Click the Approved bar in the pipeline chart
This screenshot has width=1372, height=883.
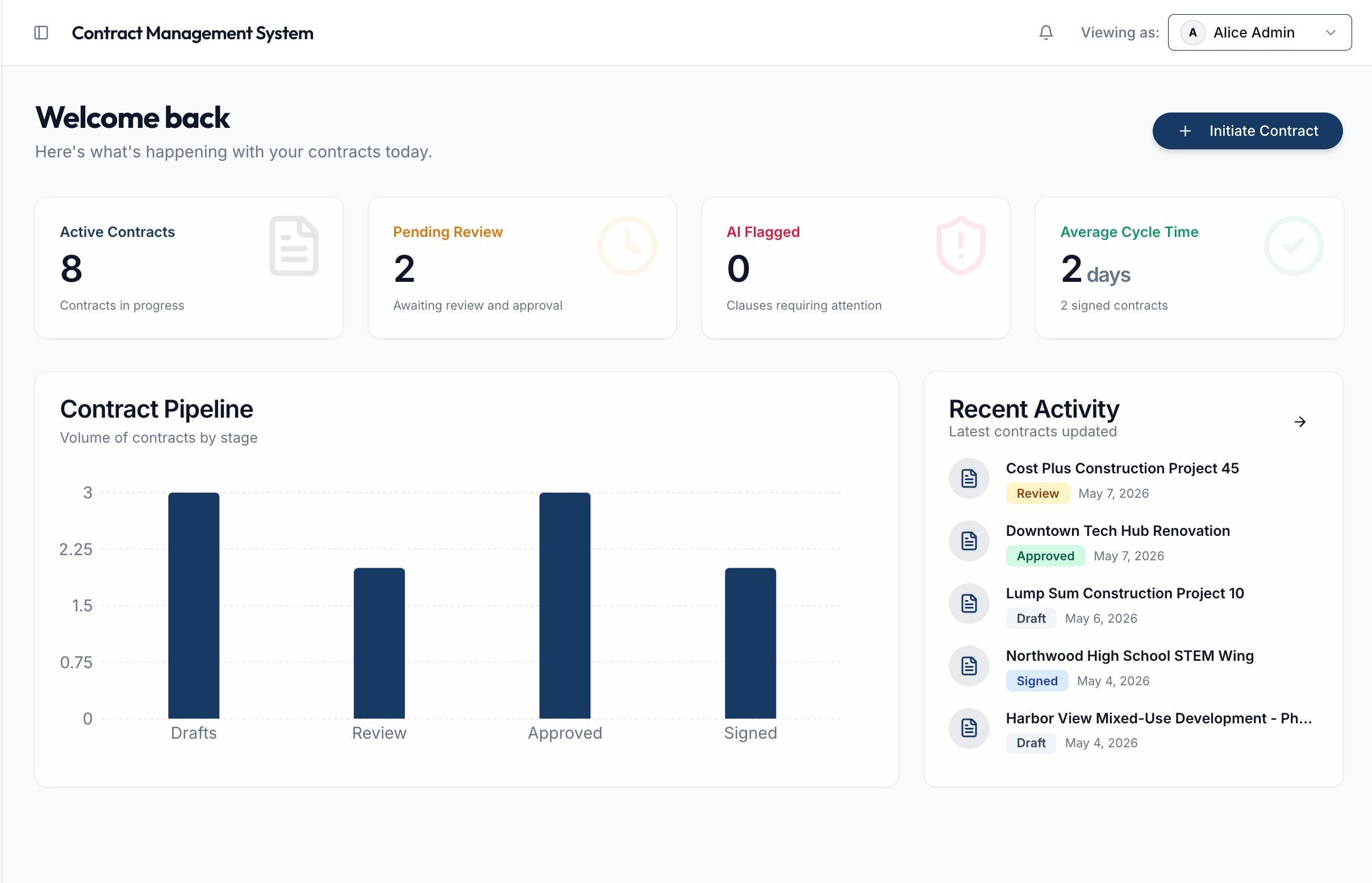(x=565, y=606)
